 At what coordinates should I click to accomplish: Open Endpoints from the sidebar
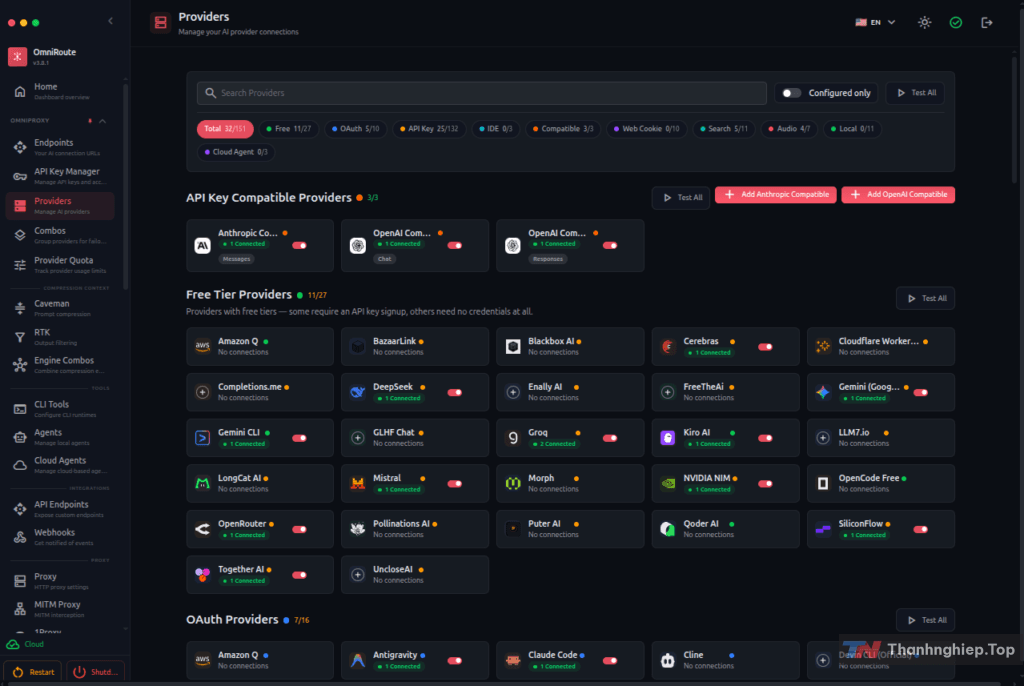click(60, 148)
